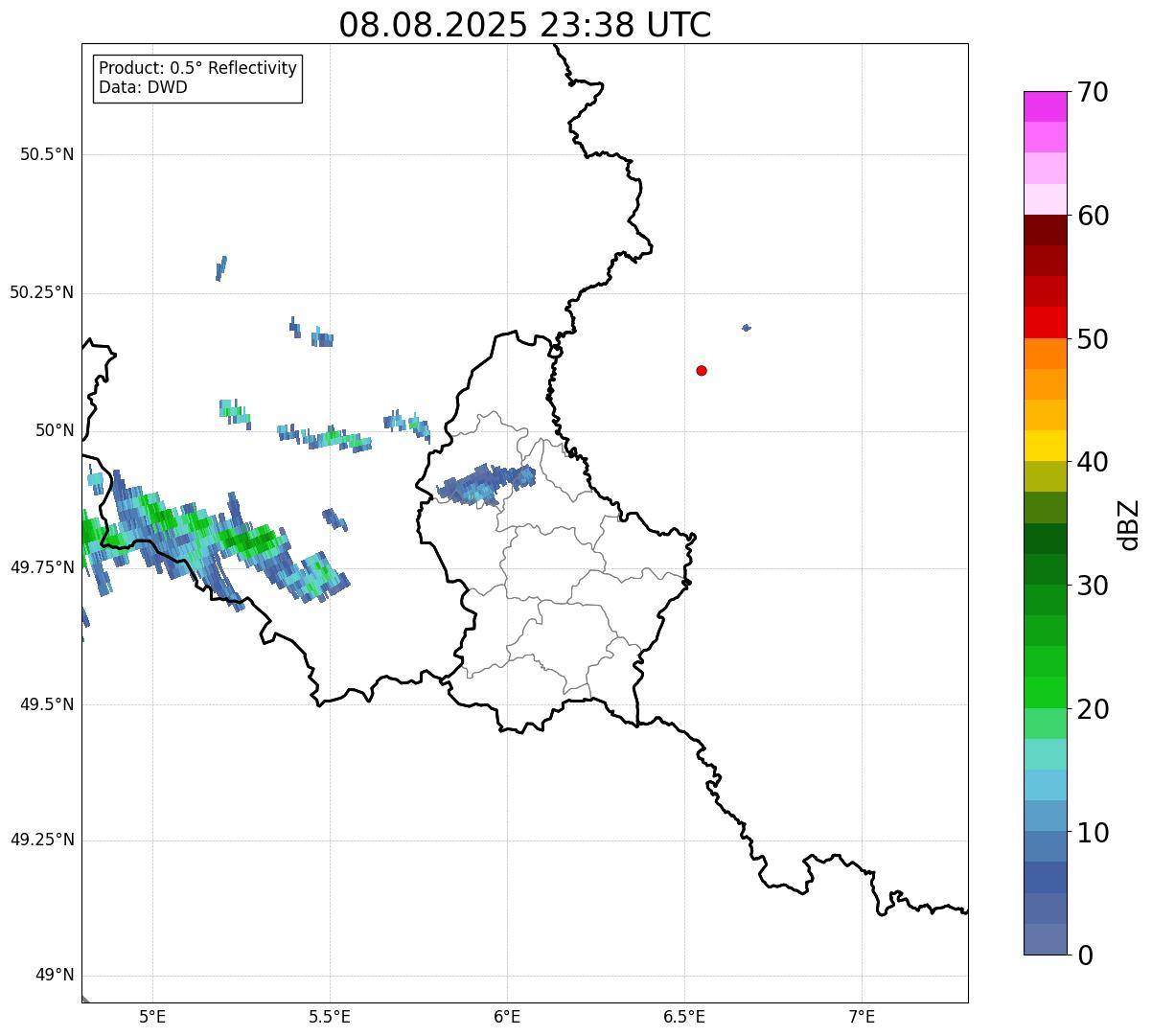The width and height of the screenshot is (1152, 1036).
Task: Click the small echo east of radar marker
Action: [x=747, y=328]
